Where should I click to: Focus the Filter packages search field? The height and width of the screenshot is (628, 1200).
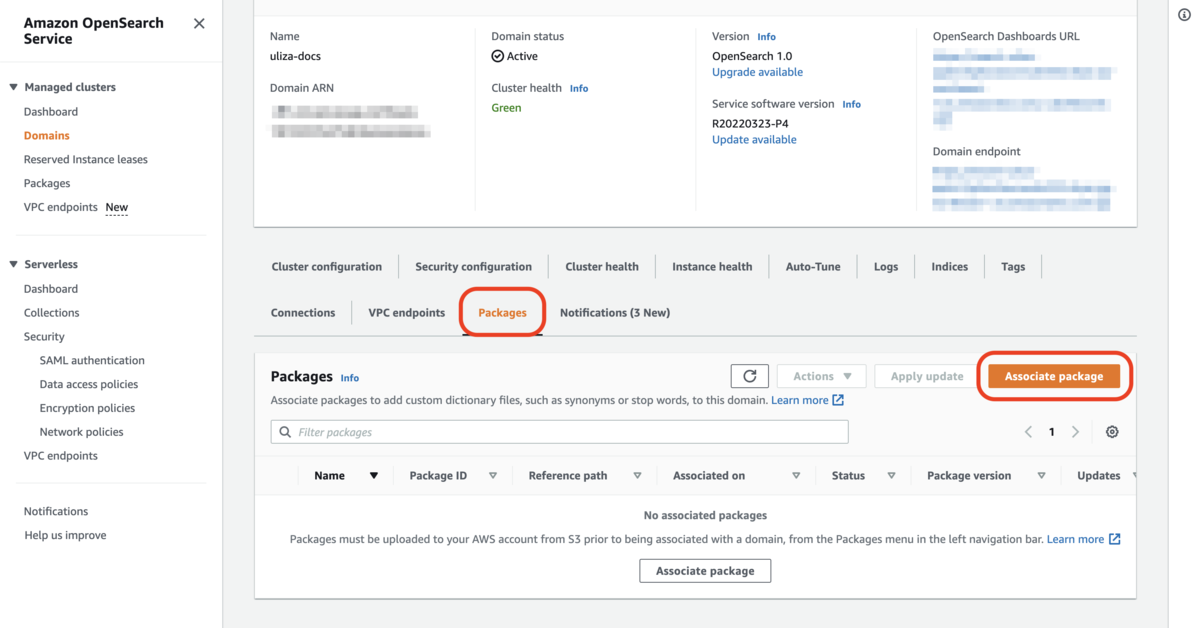click(x=559, y=432)
